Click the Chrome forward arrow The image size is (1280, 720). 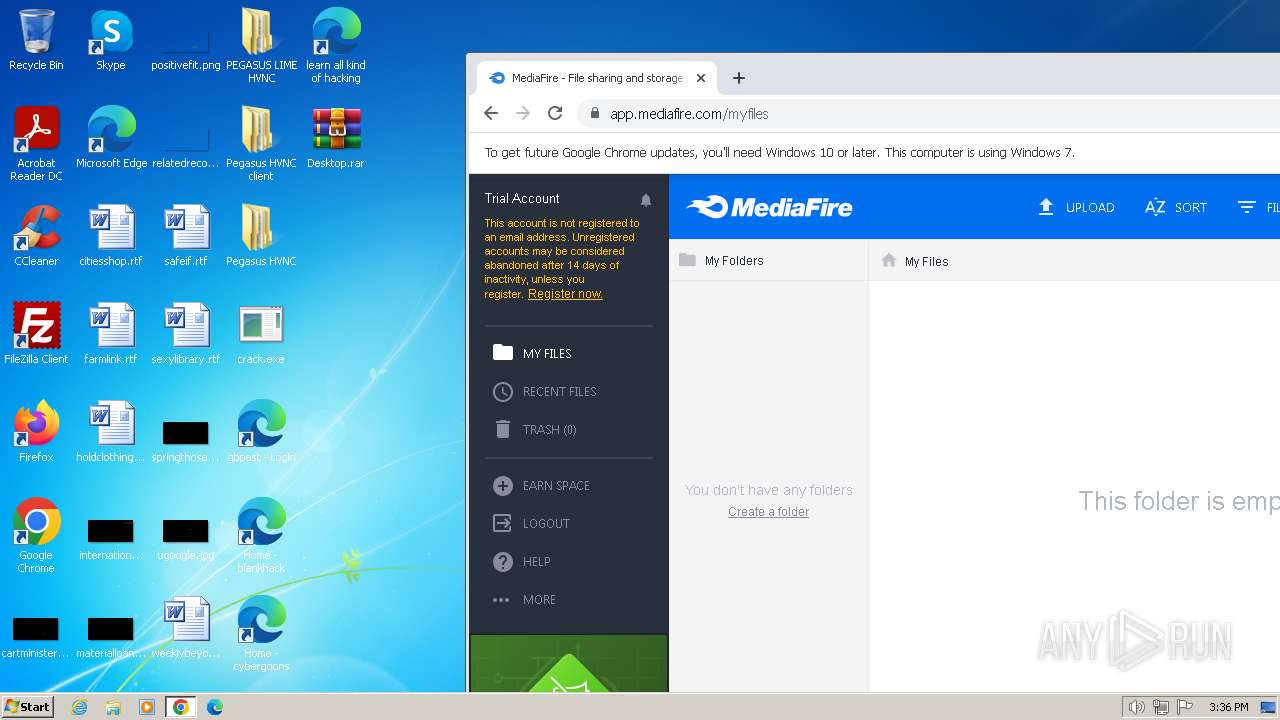(x=523, y=113)
